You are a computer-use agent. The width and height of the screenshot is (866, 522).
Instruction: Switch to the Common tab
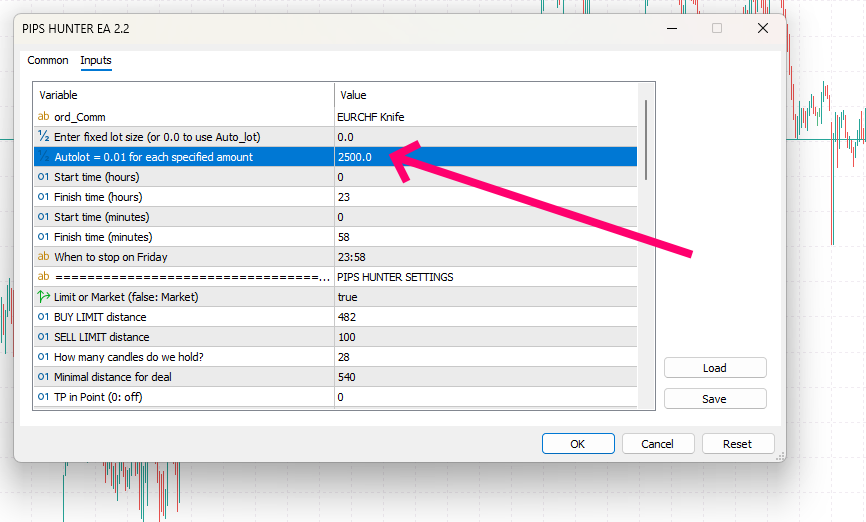(x=48, y=60)
